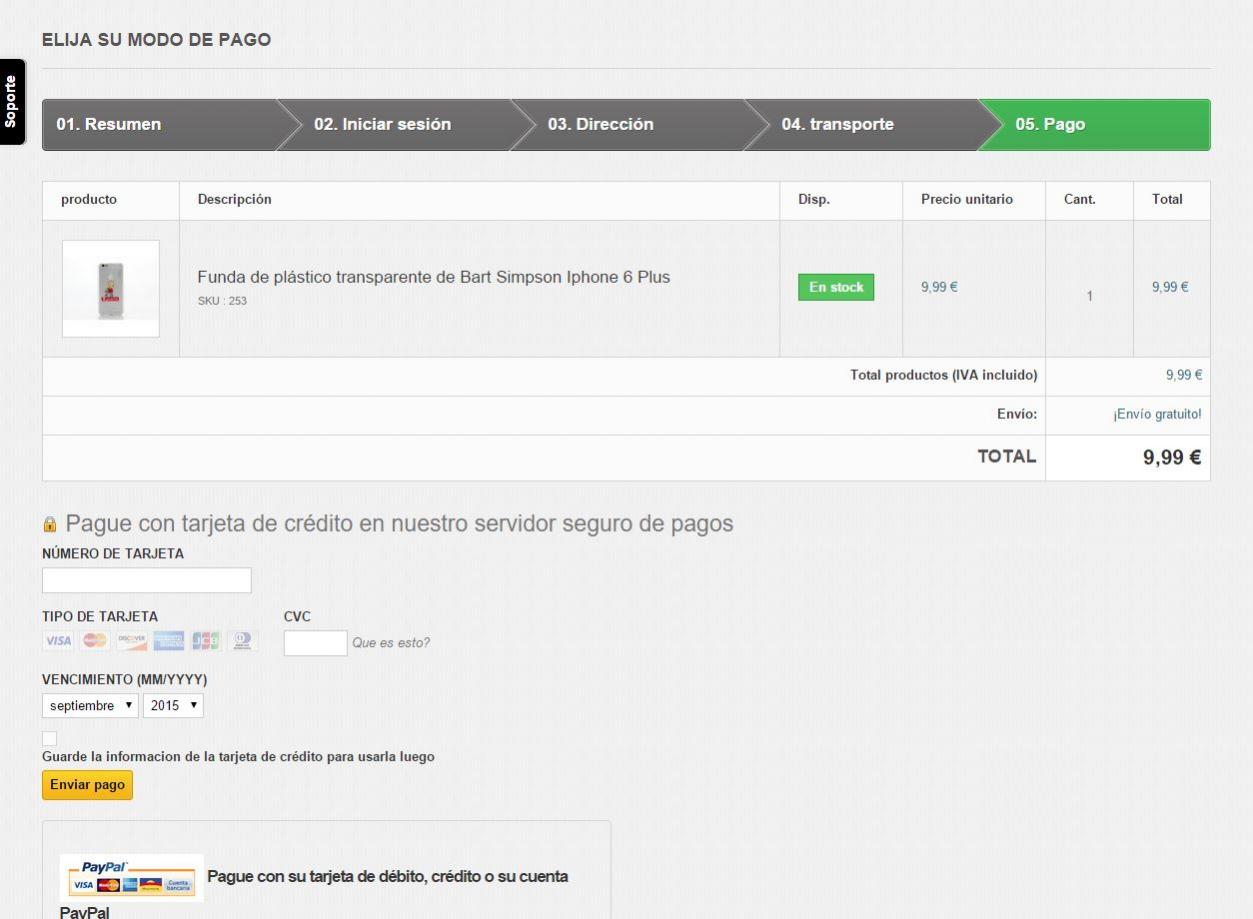
Task: Open the Bart Simpson iPhone case product link
Action: [433, 277]
